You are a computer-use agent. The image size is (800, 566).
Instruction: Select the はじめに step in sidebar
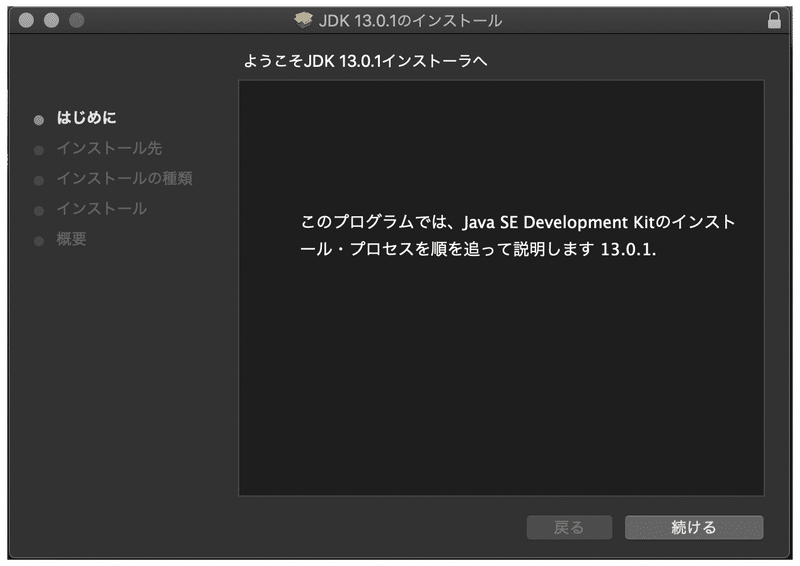(x=86, y=118)
